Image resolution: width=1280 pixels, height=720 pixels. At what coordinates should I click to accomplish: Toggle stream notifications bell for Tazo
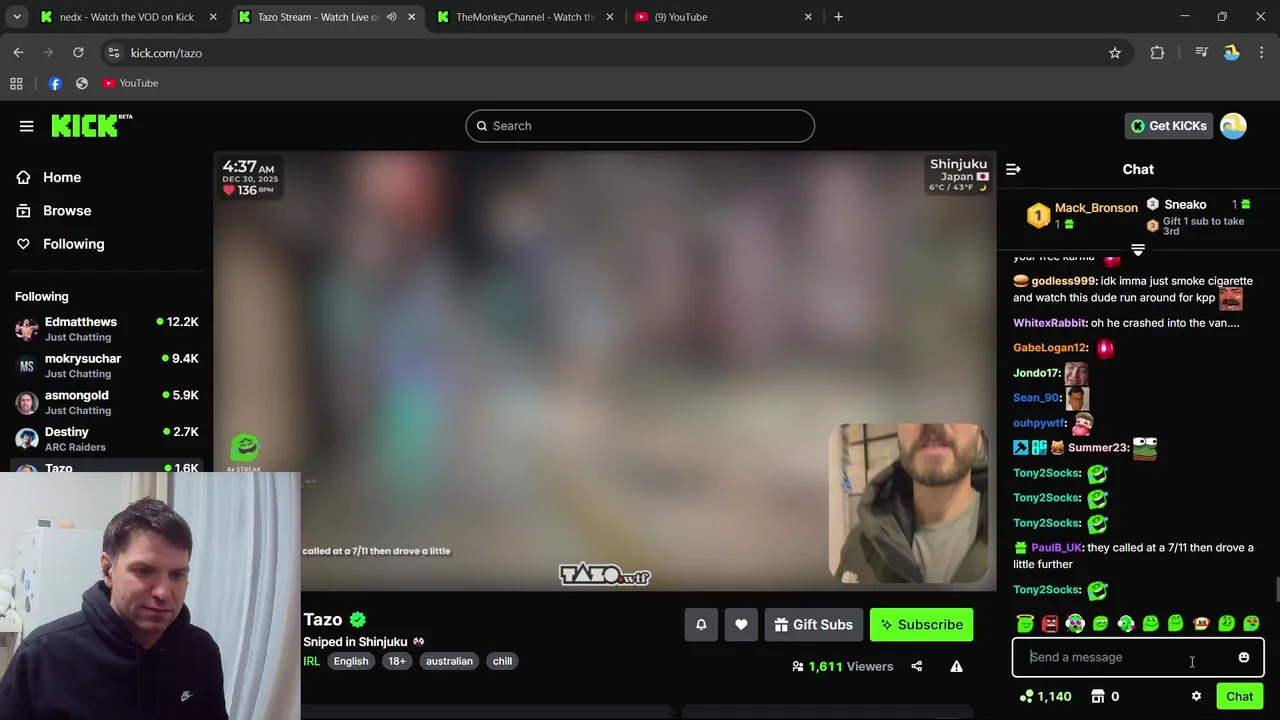click(x=701, y=625)
